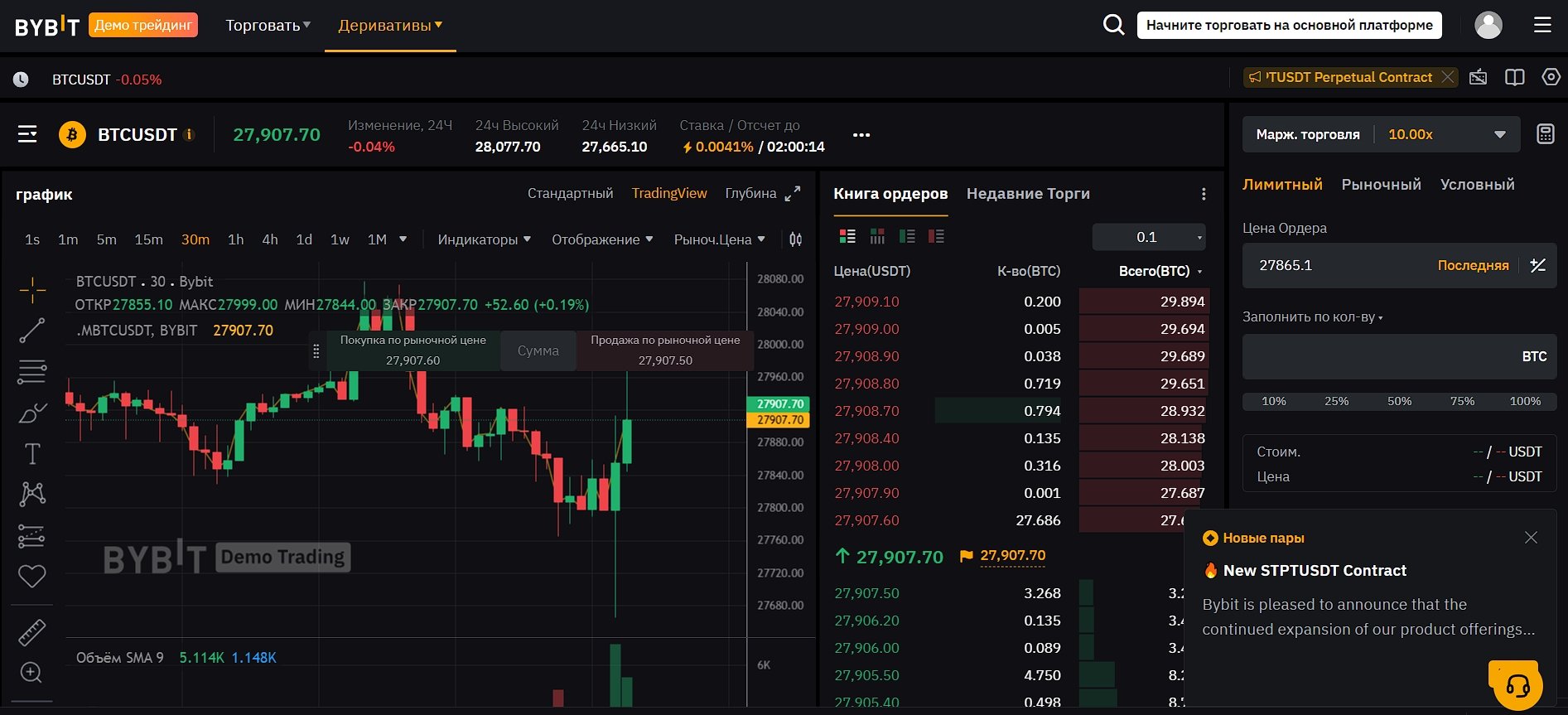Open the Рыноч.Цена dropdown
The height and width of the screenshot is (715, 1568).
tap(719, 239)
